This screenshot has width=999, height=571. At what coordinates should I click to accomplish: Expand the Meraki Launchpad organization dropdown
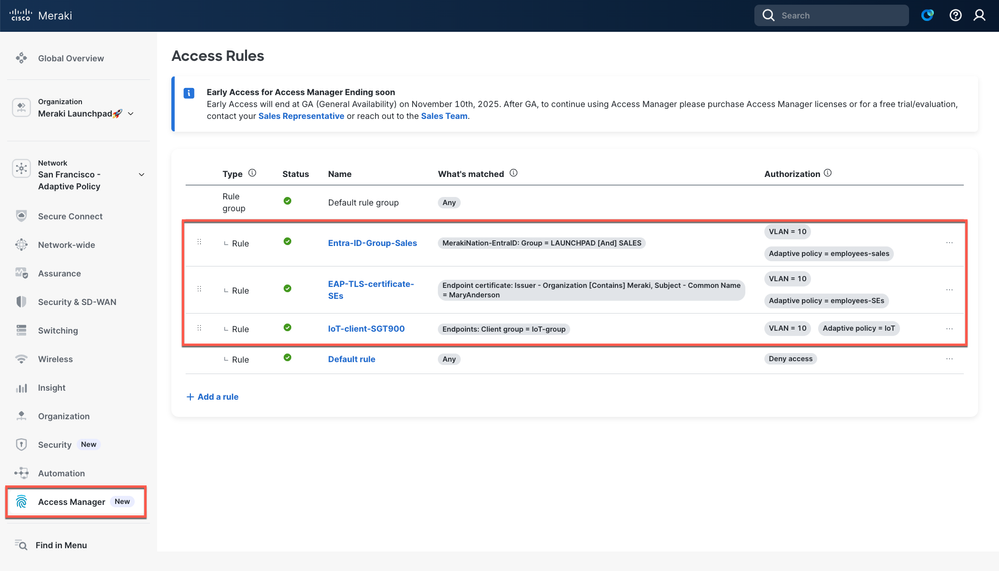[131, 114]
